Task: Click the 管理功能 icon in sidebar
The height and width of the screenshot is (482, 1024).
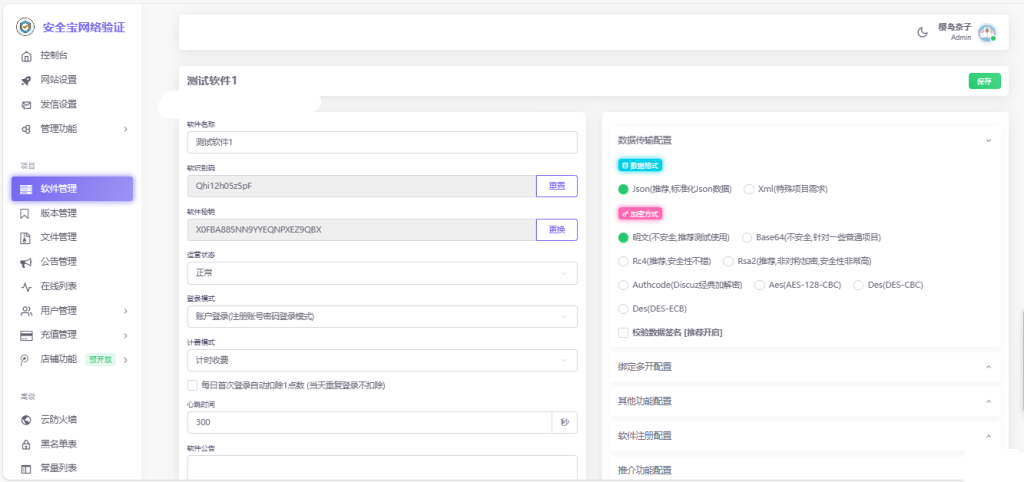Action: [26, 129]
